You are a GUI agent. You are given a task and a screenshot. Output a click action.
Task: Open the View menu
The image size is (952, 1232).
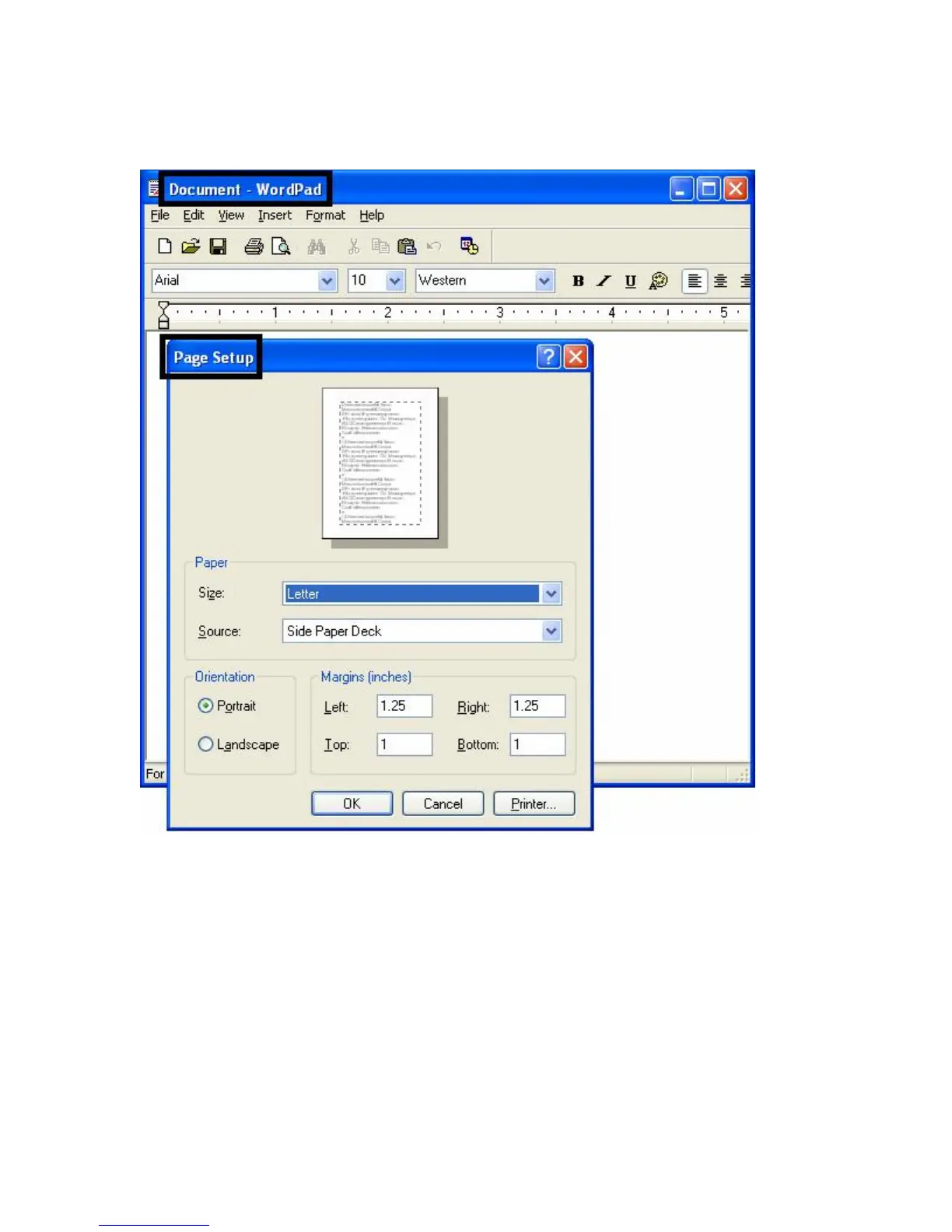click(231, 215)
